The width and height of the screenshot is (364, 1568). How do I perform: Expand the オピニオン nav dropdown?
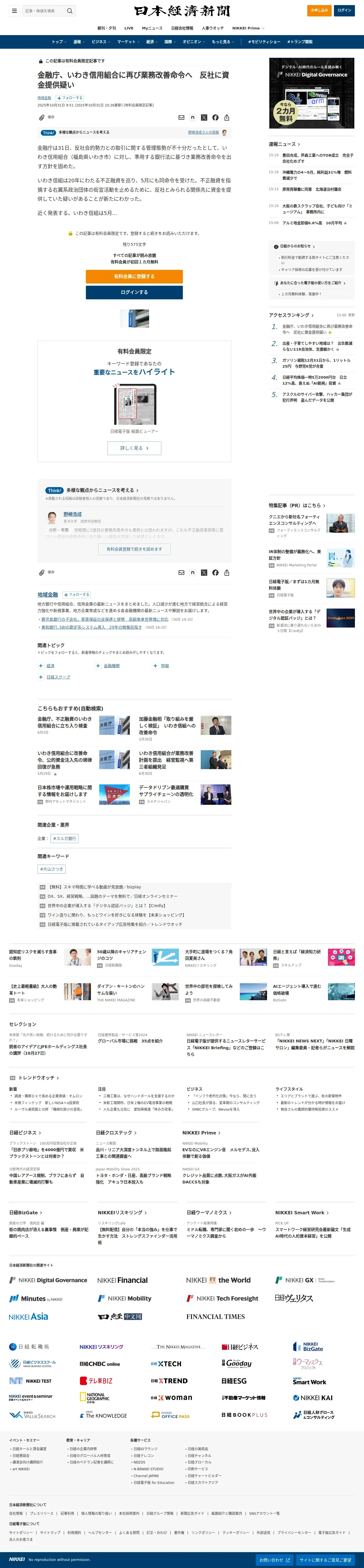click(x=194, y=42)
